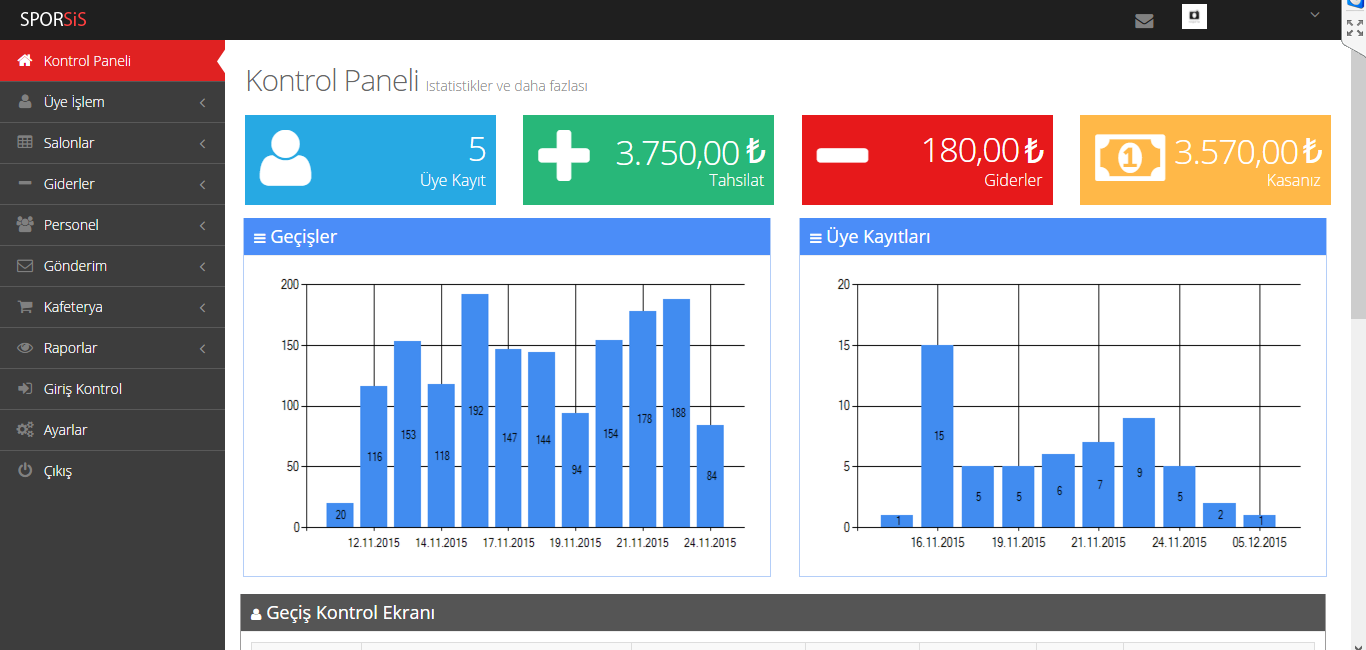Click the Kafeterya shopping cart icon

pos(25,307)
